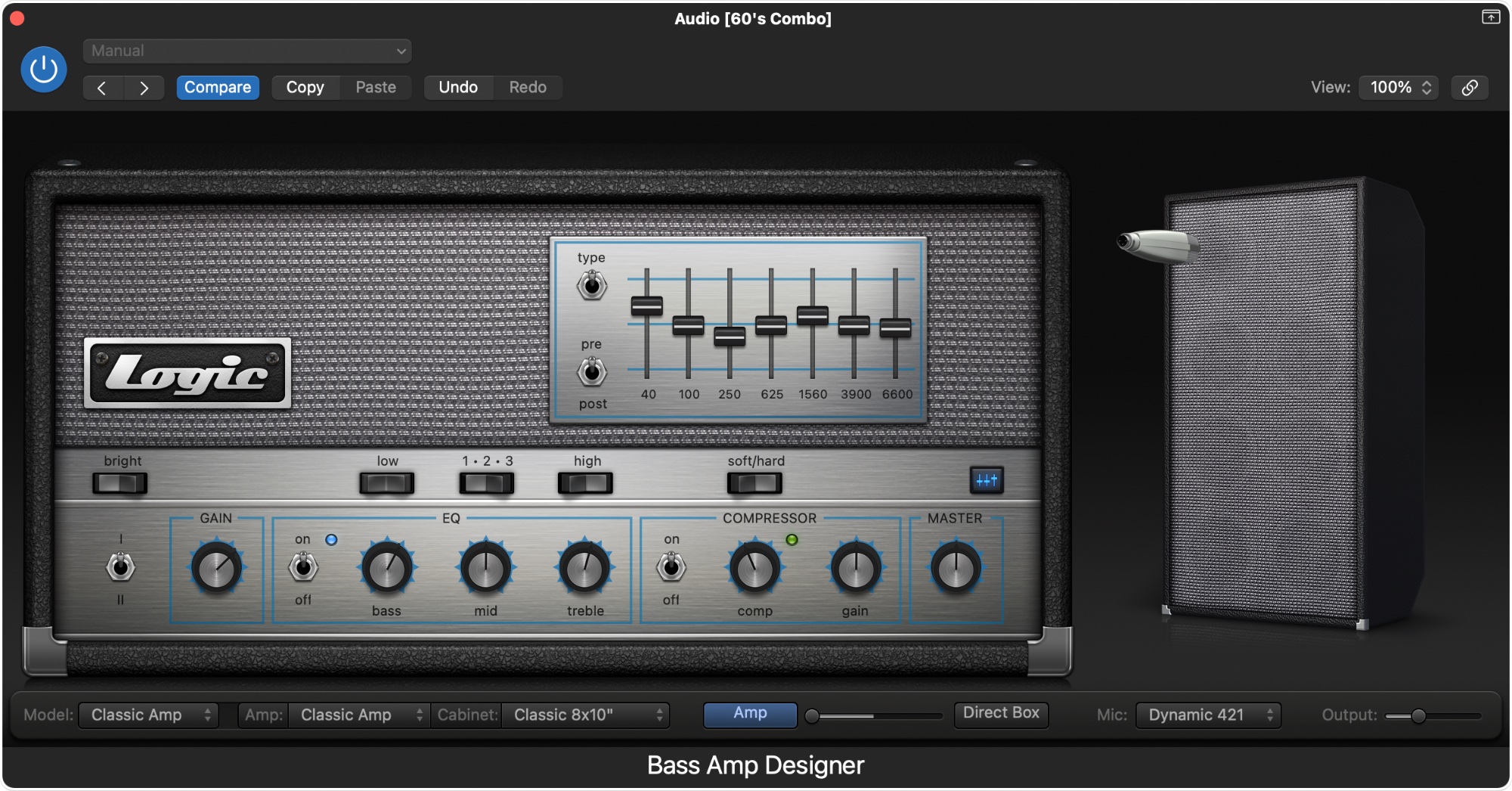Open the View 100% size dropdown
The image size is (1512, 791).
click(x=1399, y=88)
